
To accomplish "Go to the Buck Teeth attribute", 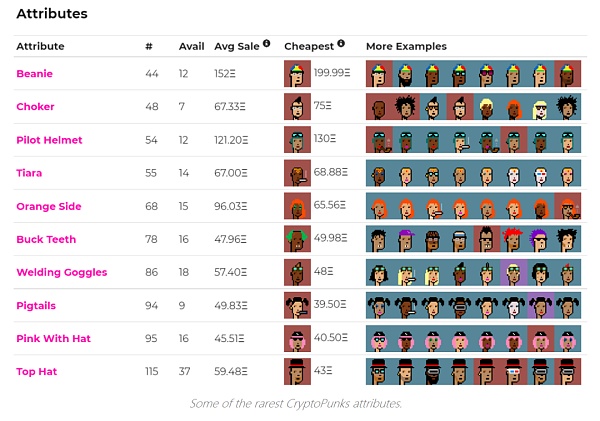I will (x=46, y=239).
